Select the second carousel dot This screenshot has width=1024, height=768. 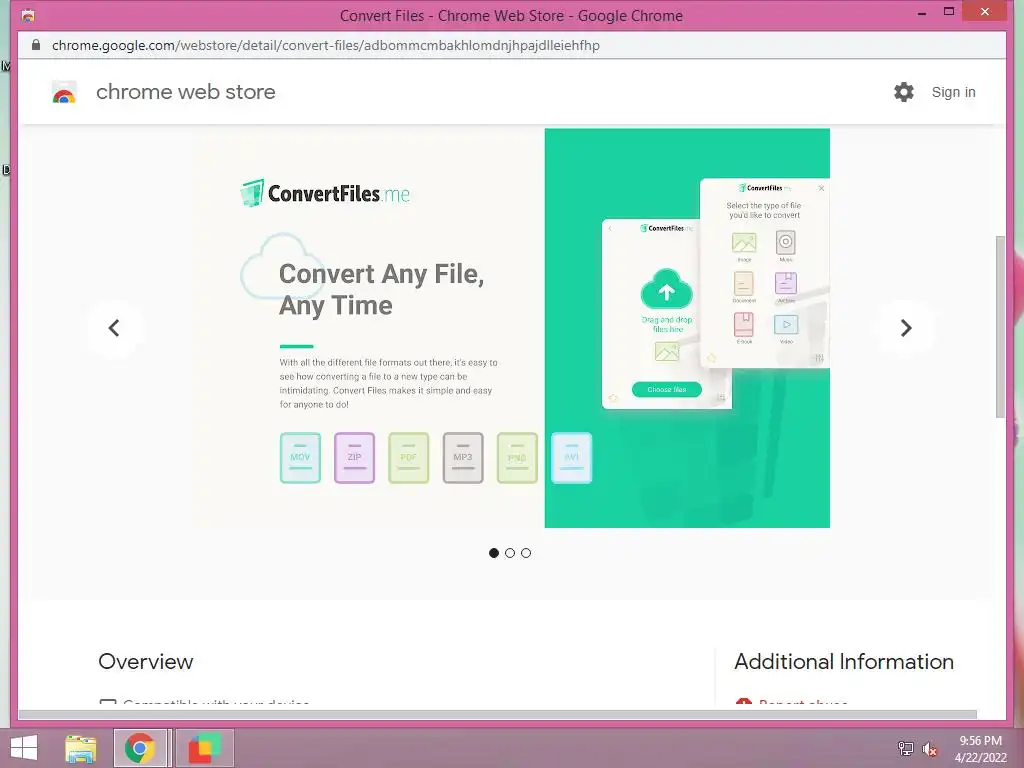(510, 553)
